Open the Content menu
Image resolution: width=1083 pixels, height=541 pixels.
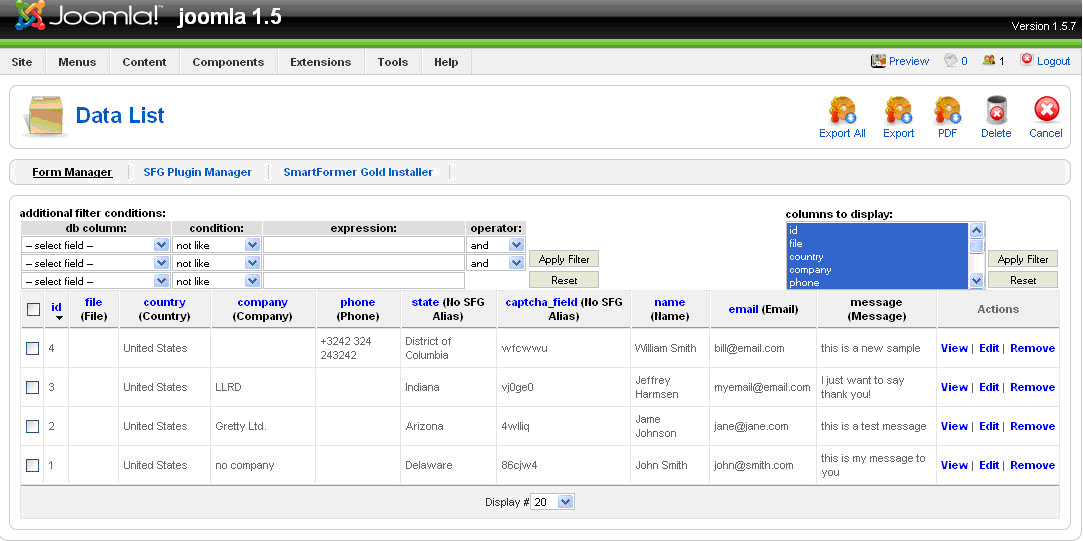tap(144, 61)
